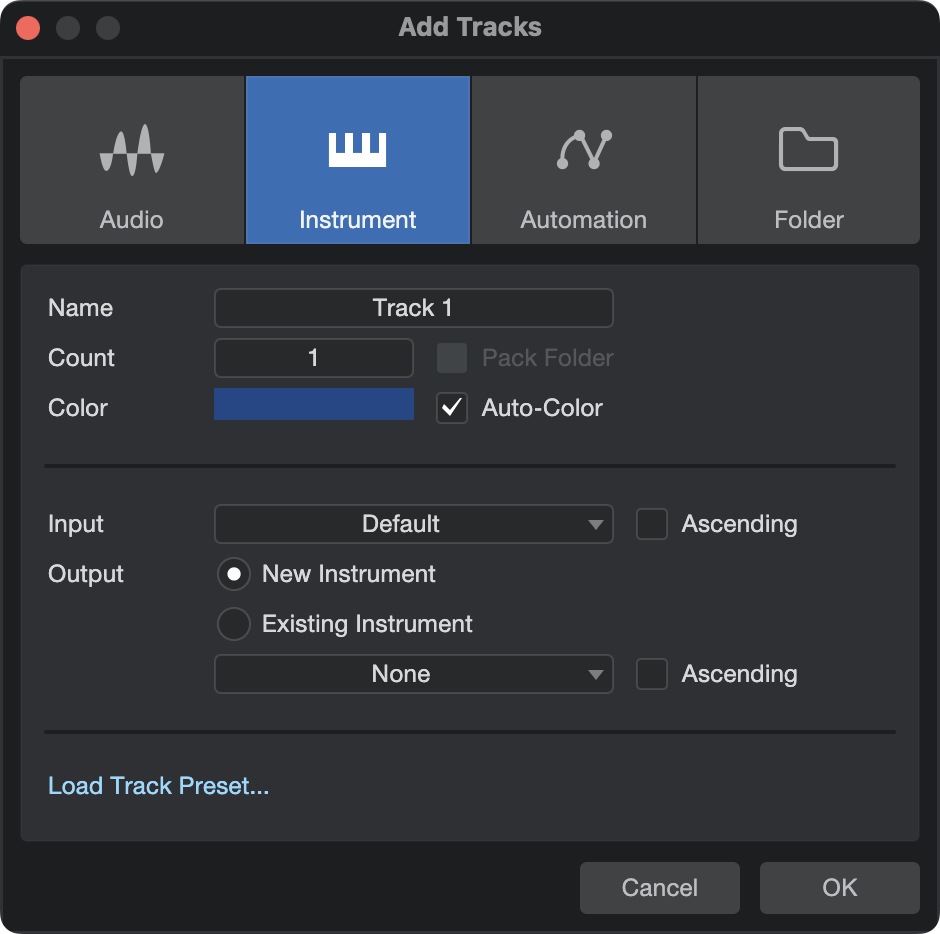Image resolution: width=940 pixels, height=934 pixels.
Task: Select the Audio waveform icon
Action: tap(132, 150)
